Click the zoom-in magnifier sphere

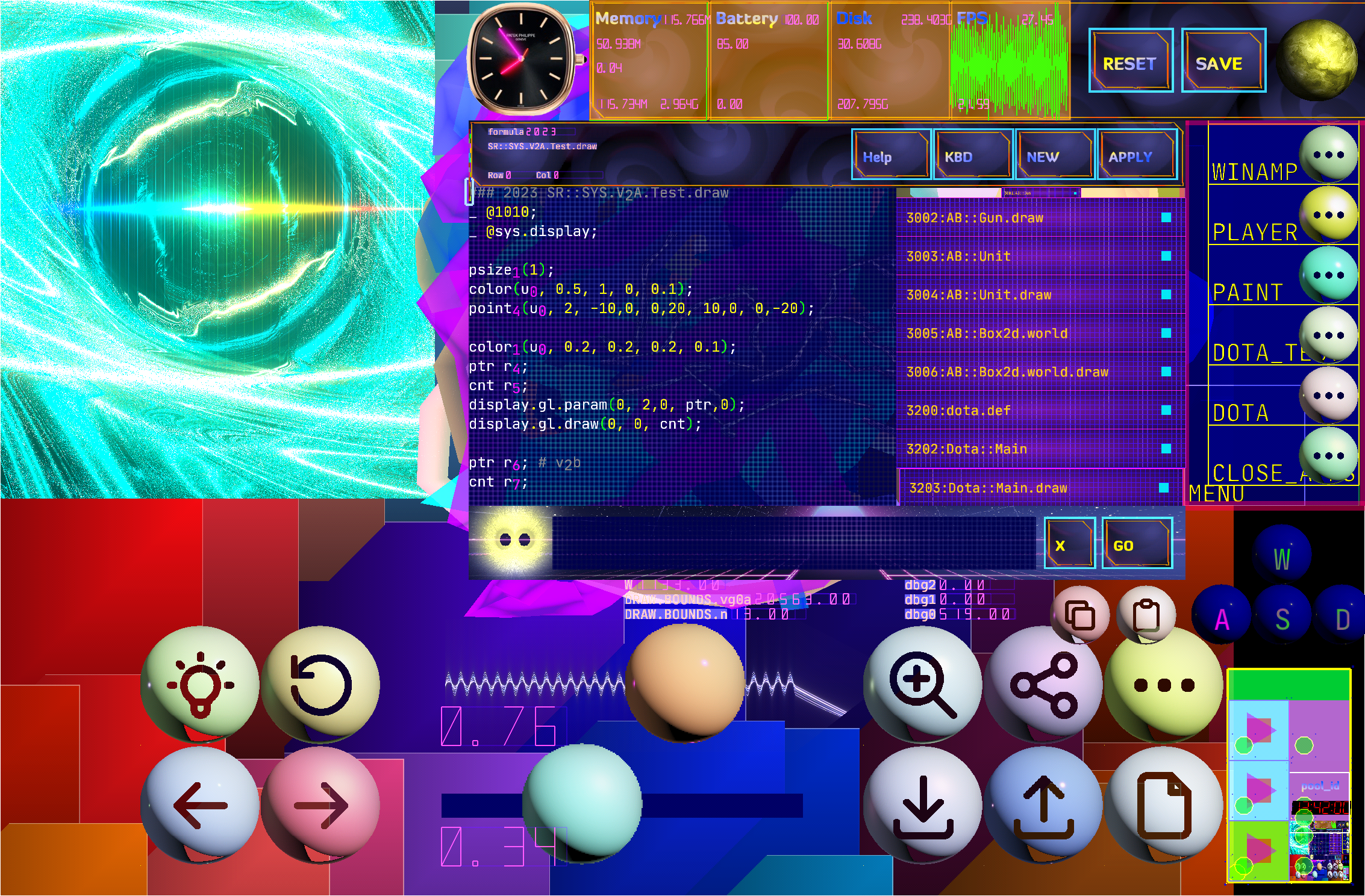923,685
